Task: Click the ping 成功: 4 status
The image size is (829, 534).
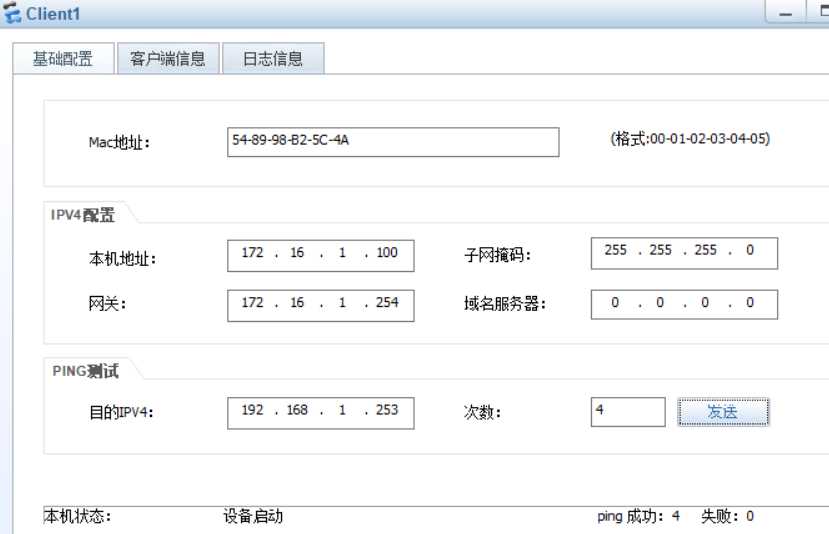Action: click(x=638, y=516)
